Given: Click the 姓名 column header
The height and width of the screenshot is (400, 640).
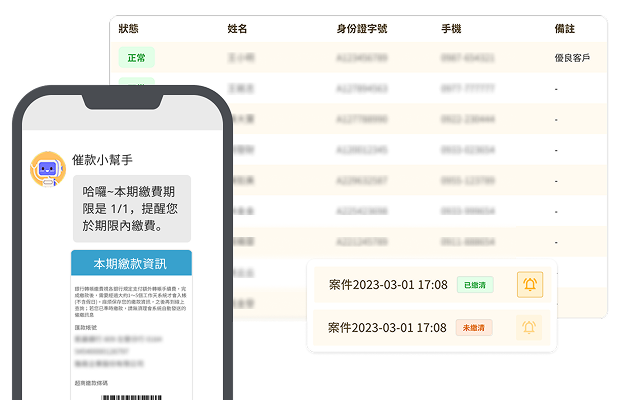Looking at the screenshot, I should [237, 29].
